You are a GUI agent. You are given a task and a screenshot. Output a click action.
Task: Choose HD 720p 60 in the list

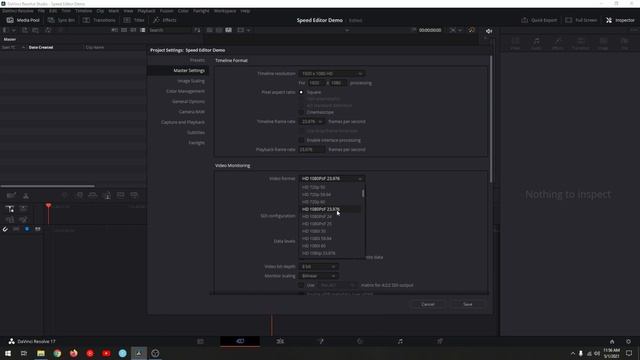coord(331,202)
